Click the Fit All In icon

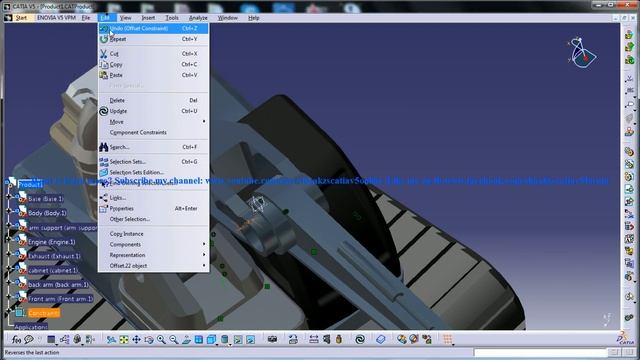[124, 339]
